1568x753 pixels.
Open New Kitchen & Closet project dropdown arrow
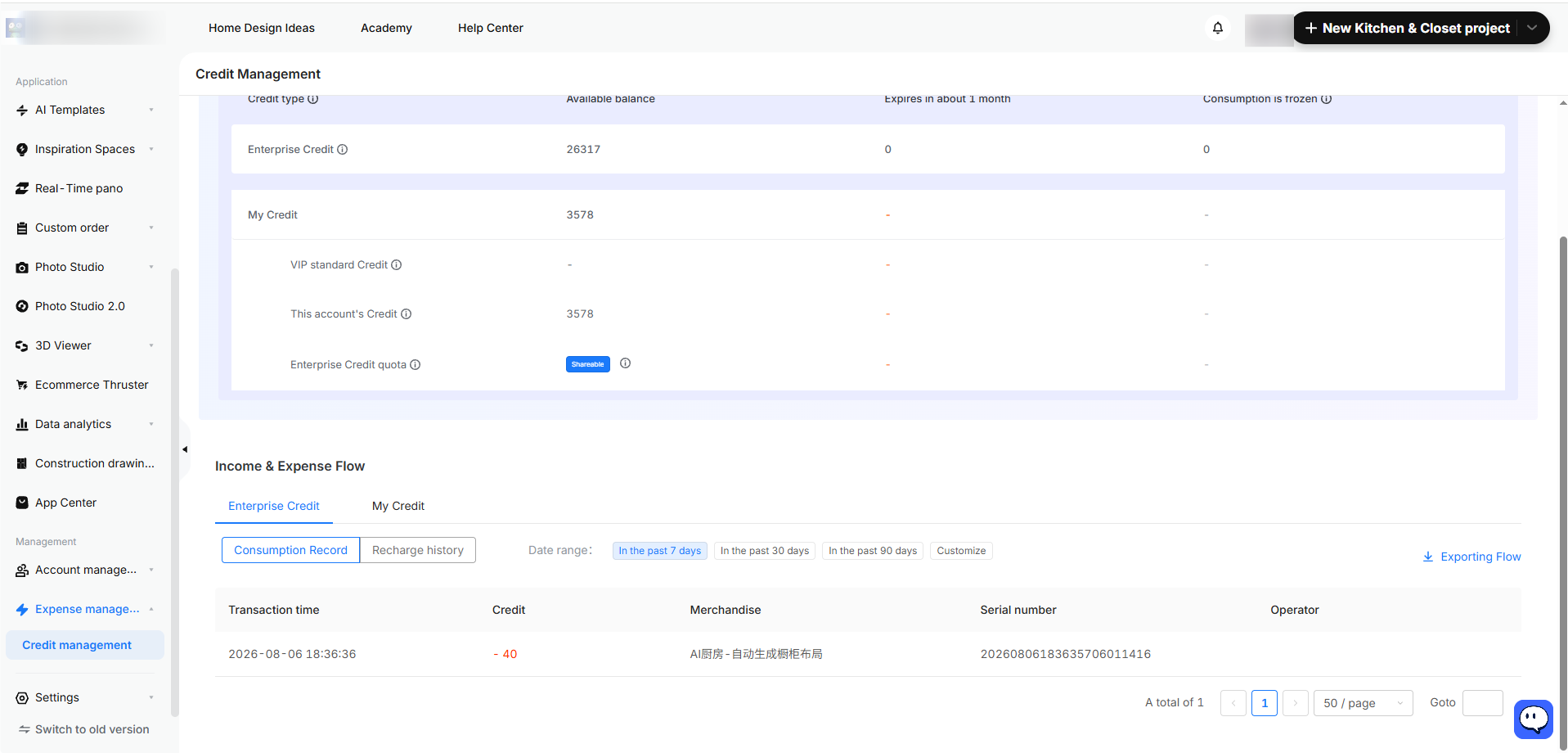tap(1532, 28)
